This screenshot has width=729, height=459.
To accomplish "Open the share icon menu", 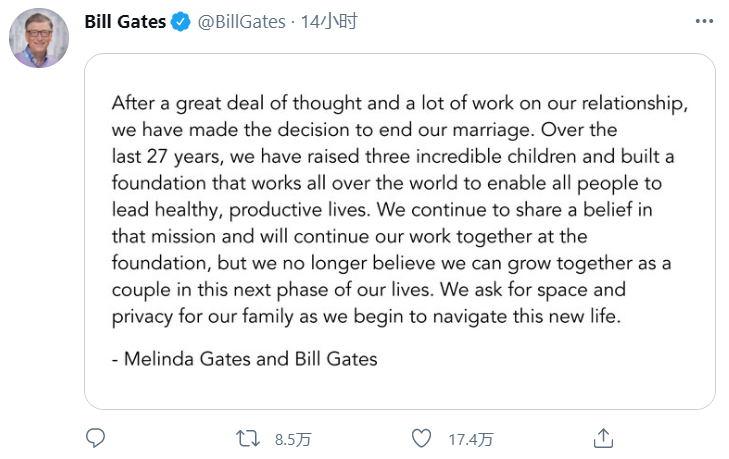I will [x=603, y=438].
